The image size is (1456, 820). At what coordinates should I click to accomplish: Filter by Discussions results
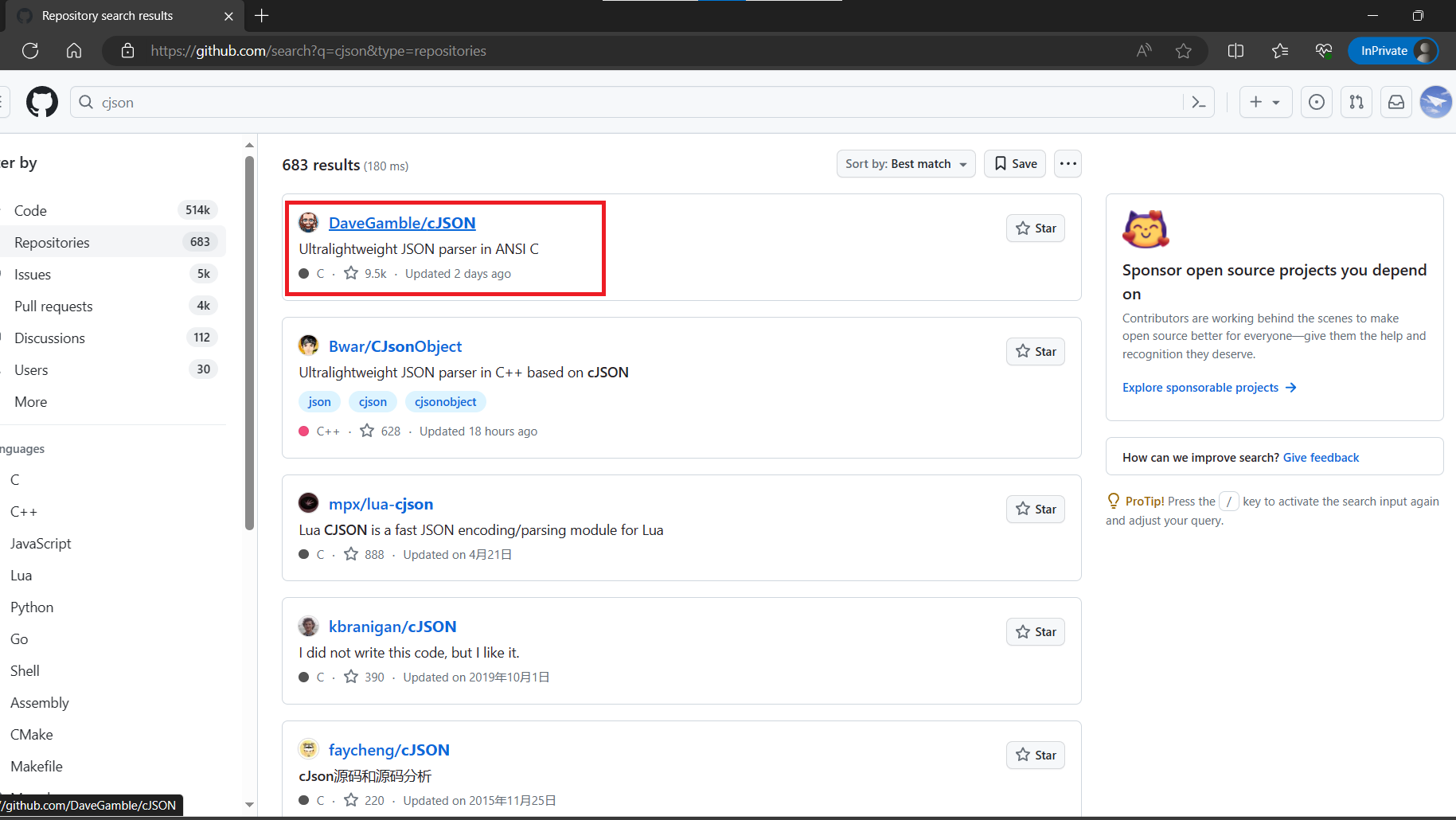(x=111, y=338)
